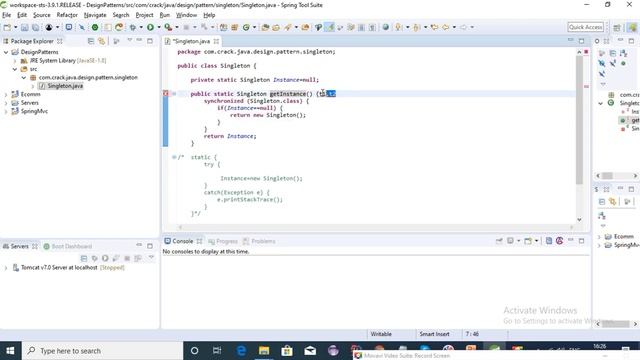The image size is (640, 360).
Task: Toggle Mark Occurrences toolbar button
Action: click(329, 27)
